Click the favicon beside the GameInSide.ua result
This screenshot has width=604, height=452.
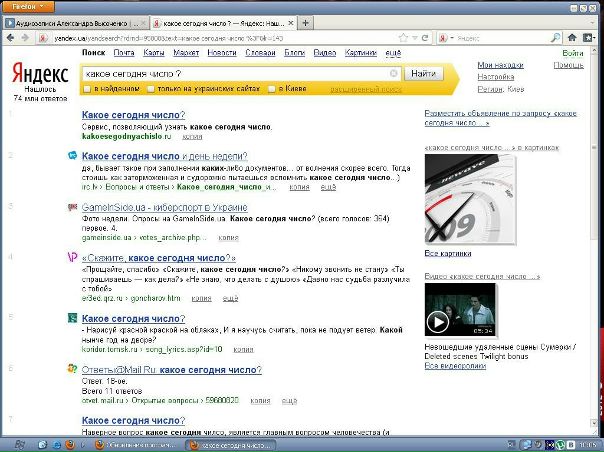click(x=72, y=207)
